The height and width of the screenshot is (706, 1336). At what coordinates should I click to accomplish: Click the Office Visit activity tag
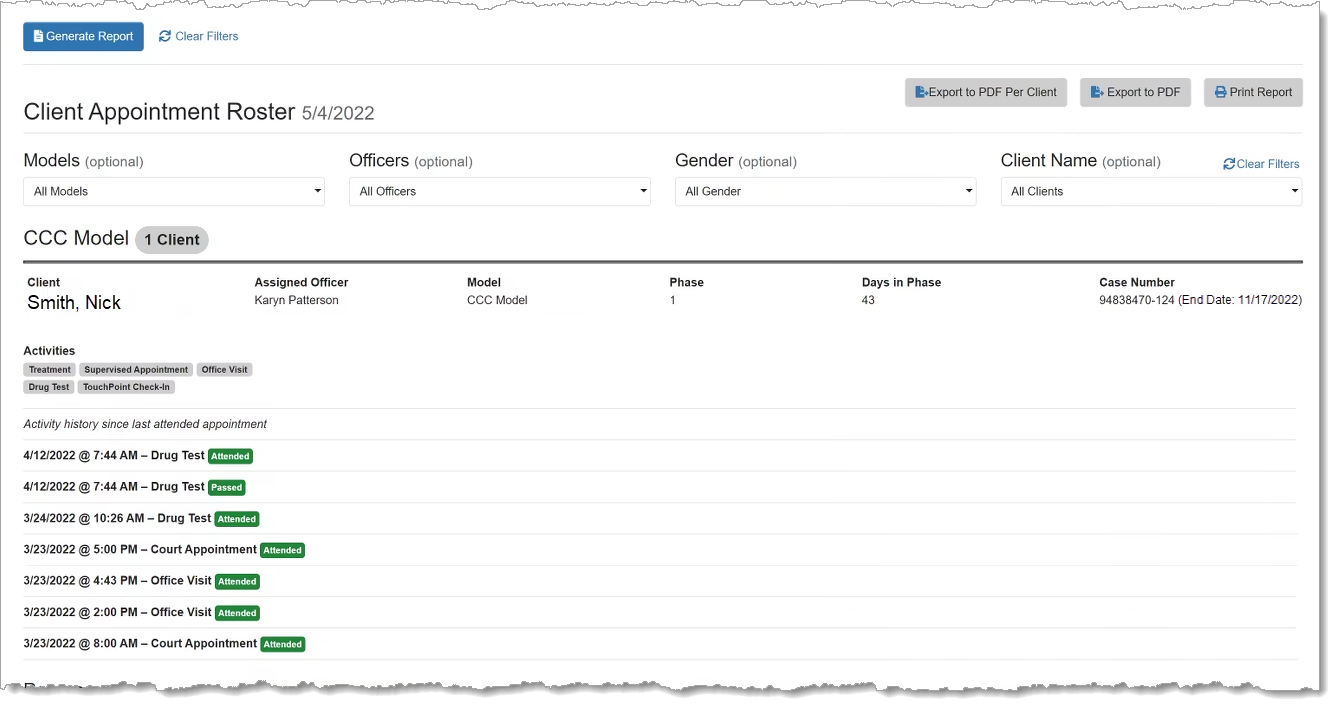pyautogui.click(x=224, y=370)
